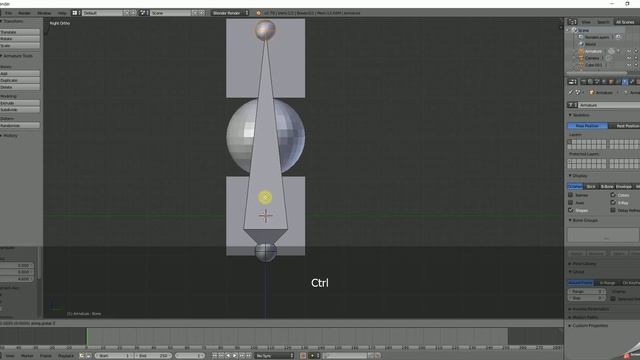Viewport: 640px width, 360px height.
Task: Click the Scene name field in header
Action: [171, 13]
